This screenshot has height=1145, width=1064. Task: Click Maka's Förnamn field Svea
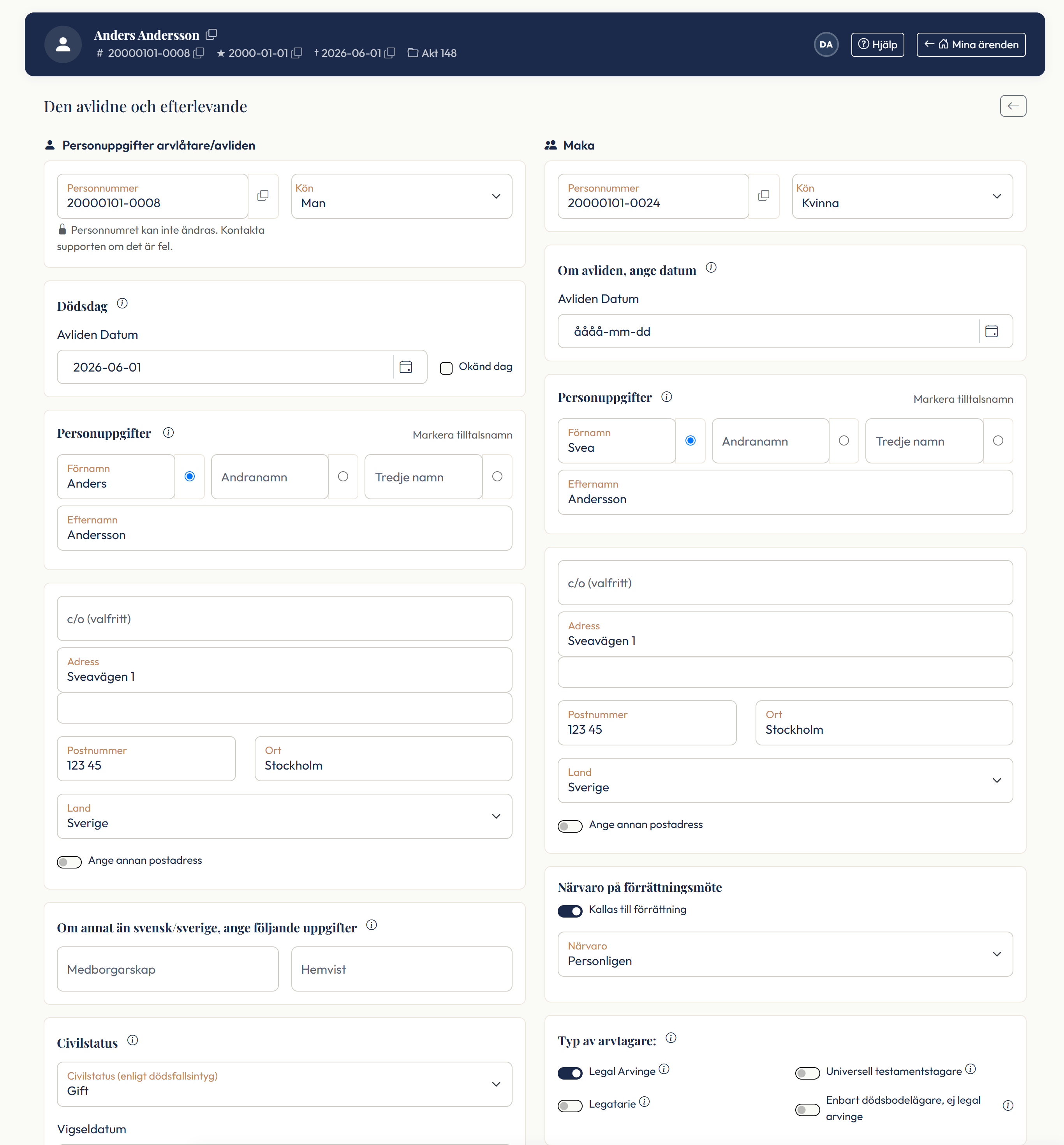click(617, 440)
